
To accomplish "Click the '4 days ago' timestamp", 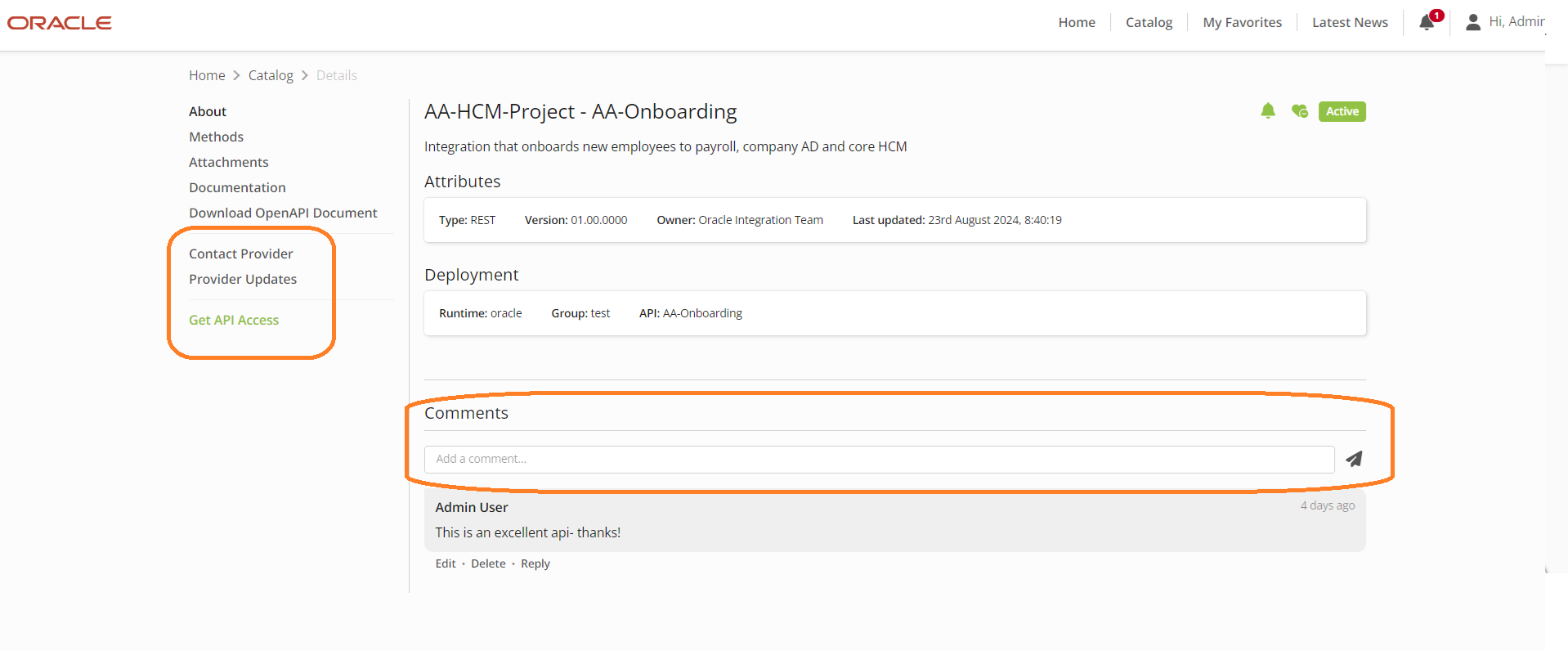I will 1328,505.
